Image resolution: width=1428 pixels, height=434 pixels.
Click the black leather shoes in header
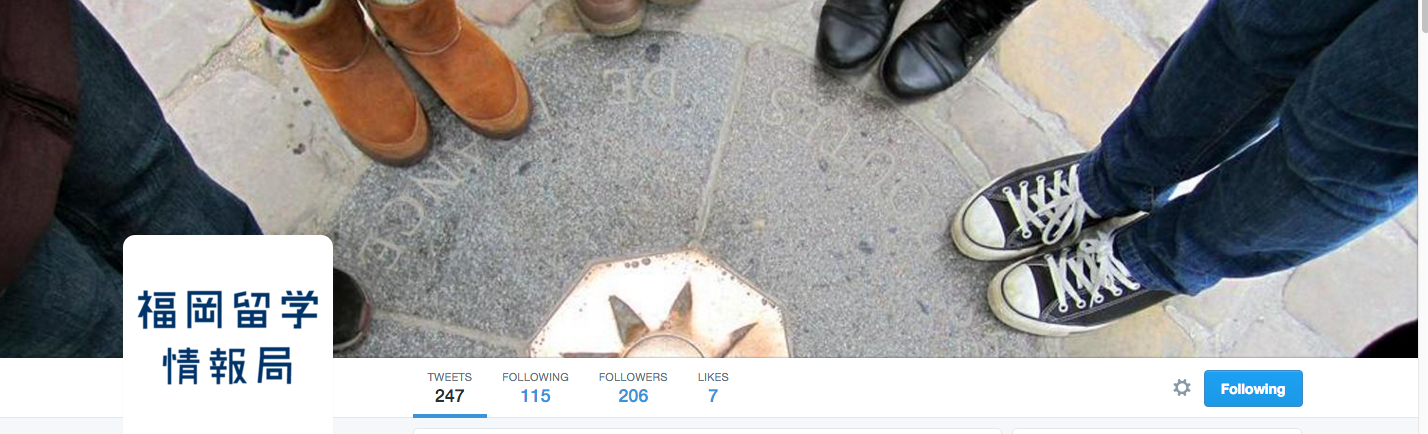coord(918,45)
